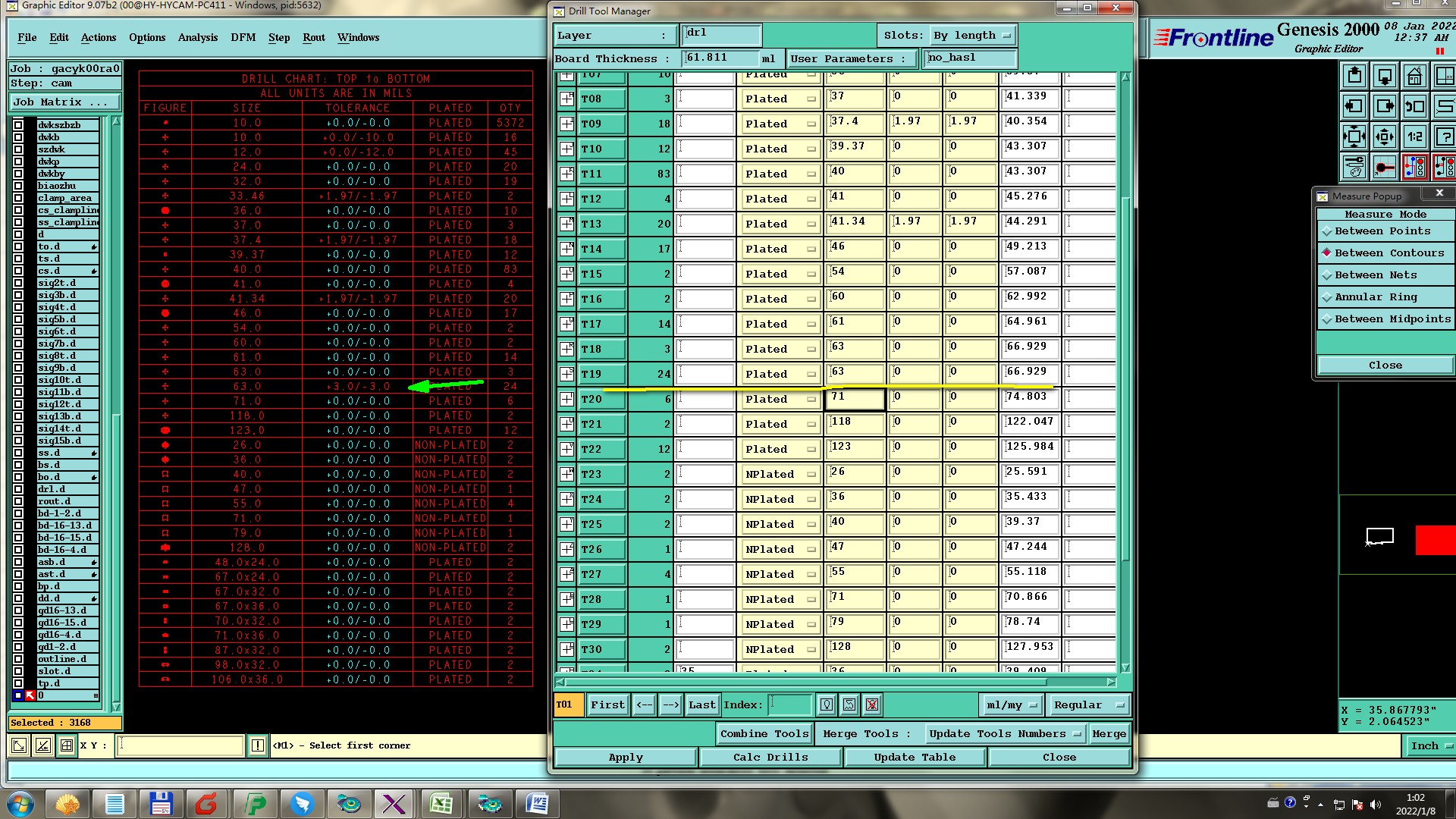Open the wrench and palette options icon
This screenshot has width=1456, height=819.
pyautogui.click(x=1354, y=166)
